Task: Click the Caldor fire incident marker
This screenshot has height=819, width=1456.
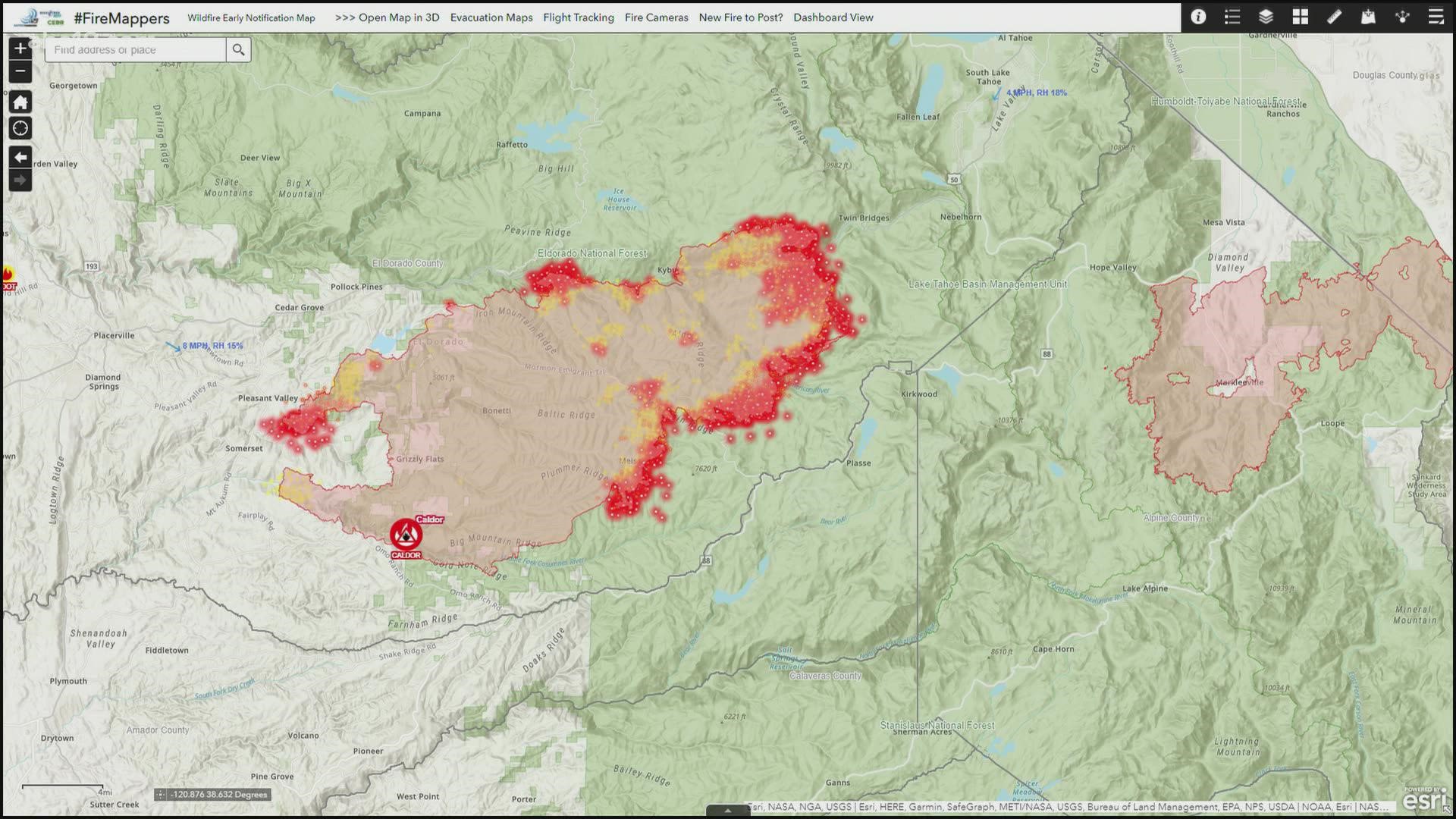Action: 406,535
